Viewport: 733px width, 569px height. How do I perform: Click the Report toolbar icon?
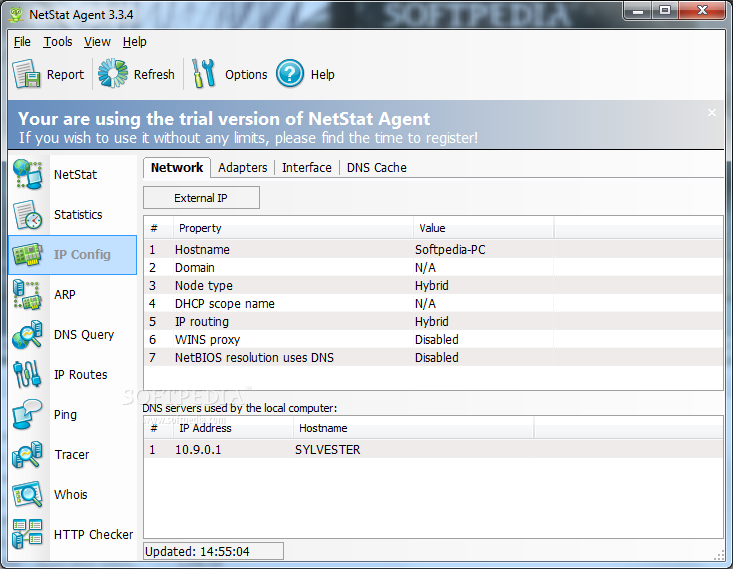[x=26, y=73]
